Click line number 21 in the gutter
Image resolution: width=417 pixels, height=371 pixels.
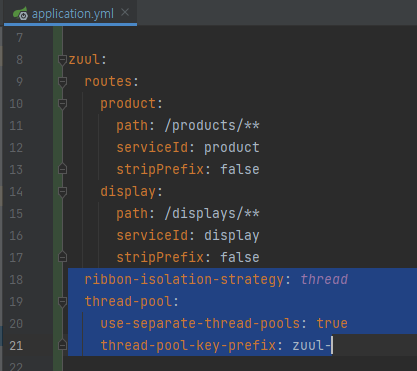pos(16,346)
